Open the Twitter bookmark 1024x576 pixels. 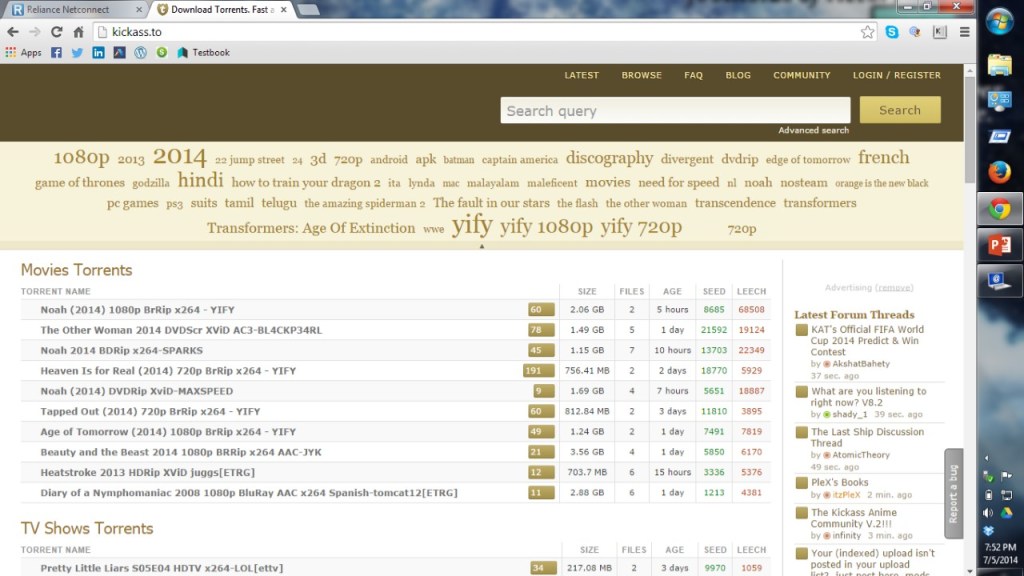(77, 52)
